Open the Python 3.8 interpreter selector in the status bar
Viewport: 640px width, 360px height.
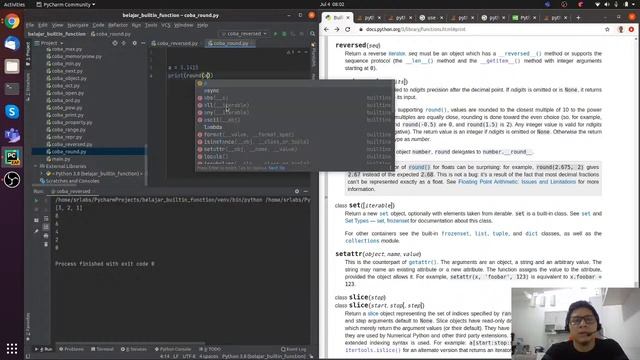pyautogui.click(x=264, y=356)
